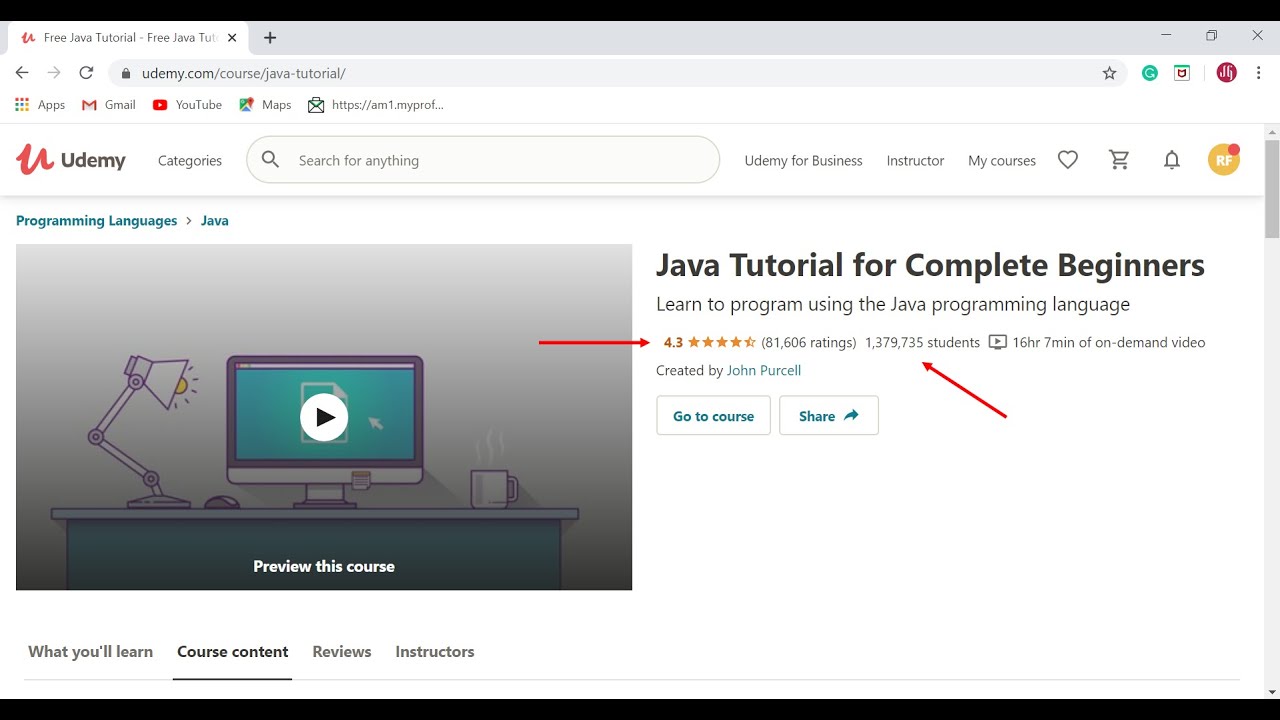The height and width of the screenshot is (720, 1280).
Task: Select the What you'll learn tab
Action: tap(91, 652)
